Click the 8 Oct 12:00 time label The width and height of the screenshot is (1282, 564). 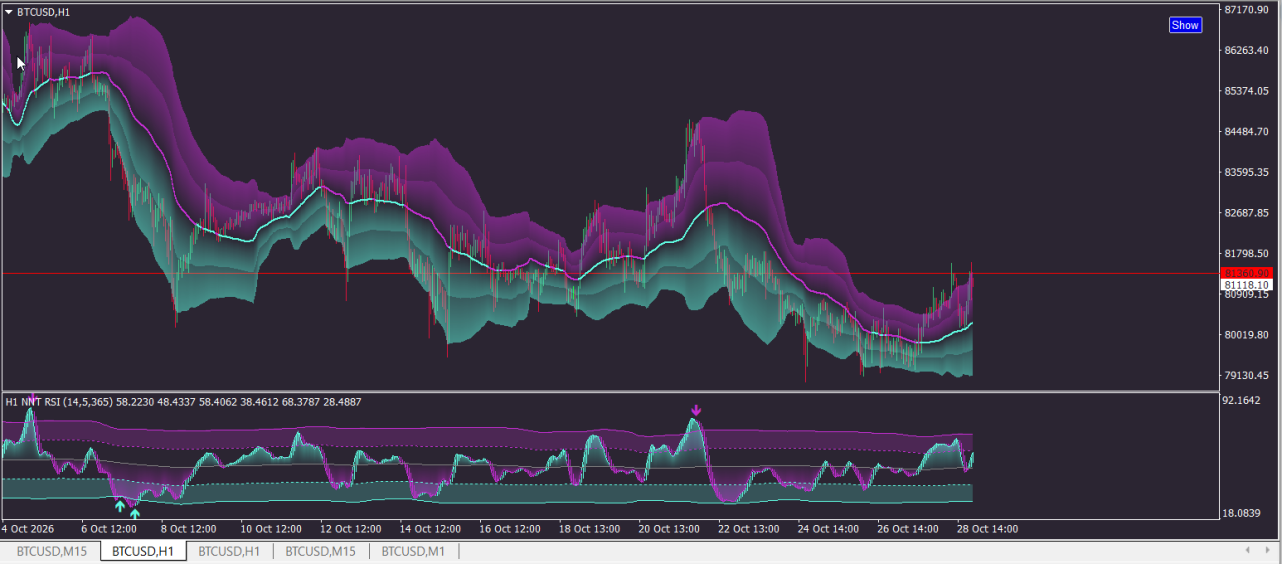189,528
